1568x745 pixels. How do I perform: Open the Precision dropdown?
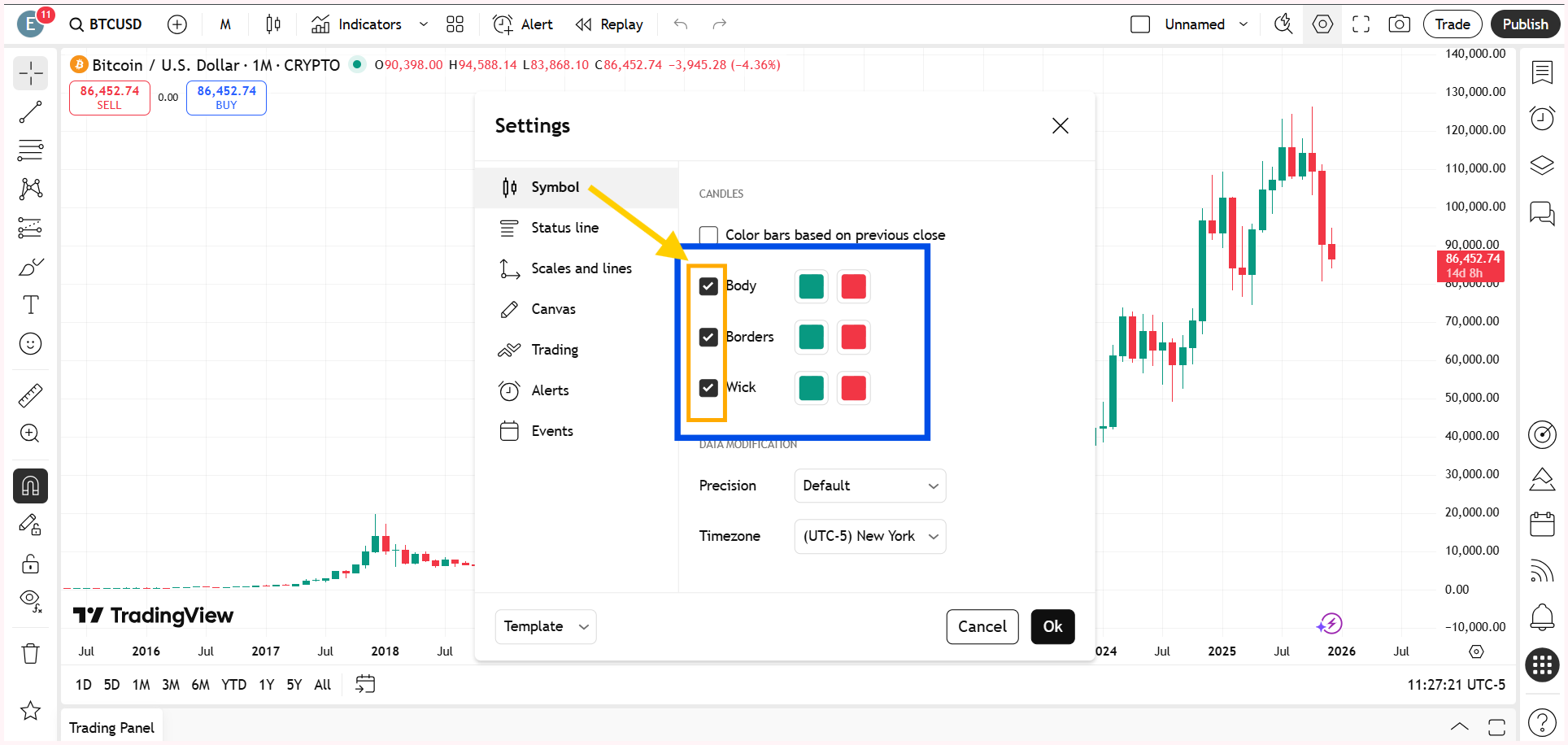click(869, 486)
